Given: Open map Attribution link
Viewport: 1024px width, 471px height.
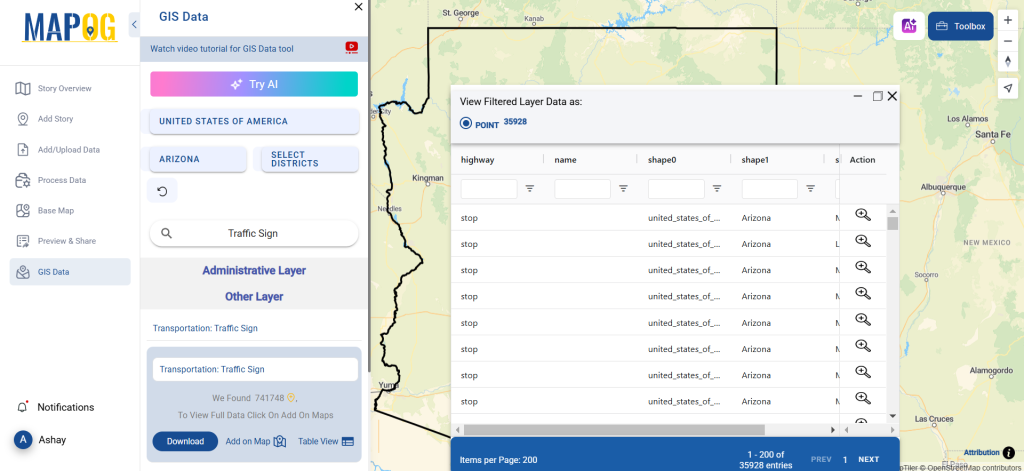Looking at the screenshot, I should (982, 452).
